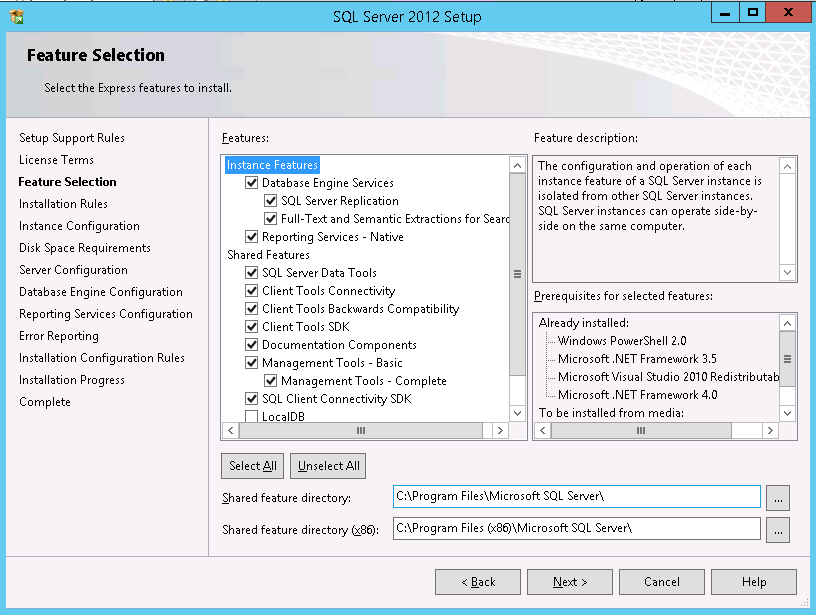Screen dimensions: 816x615
Task: Select Microsoft .NET Framework 3.5 prerequisite
Action: coord(637,359)
